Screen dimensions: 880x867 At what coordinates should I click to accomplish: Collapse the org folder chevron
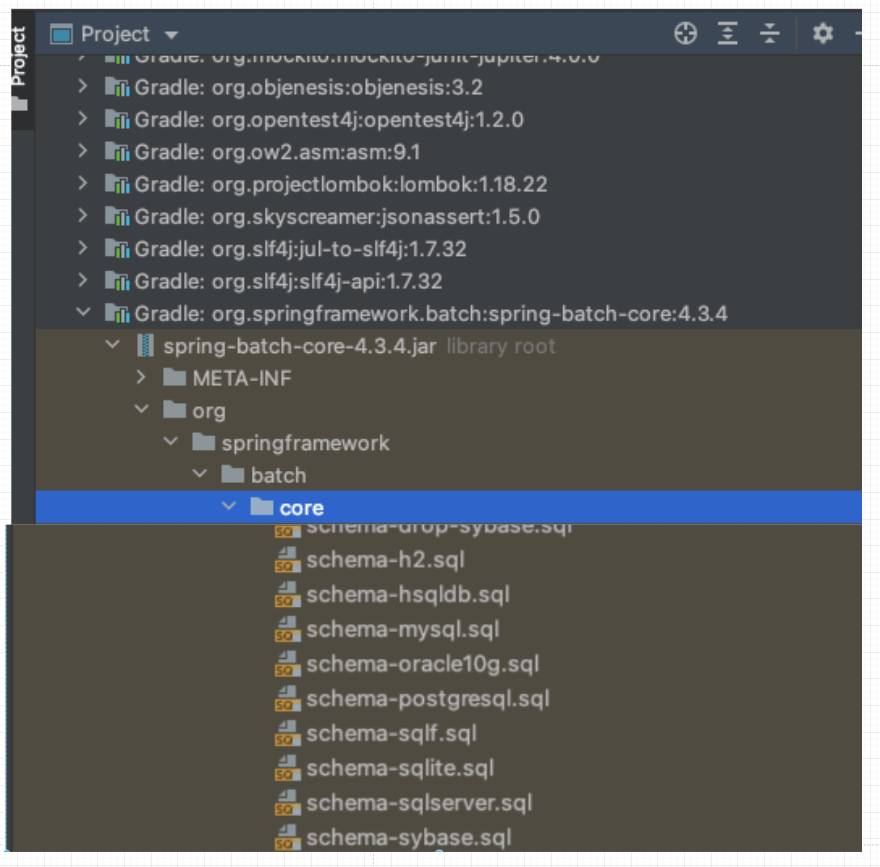(x=141, y=409)
